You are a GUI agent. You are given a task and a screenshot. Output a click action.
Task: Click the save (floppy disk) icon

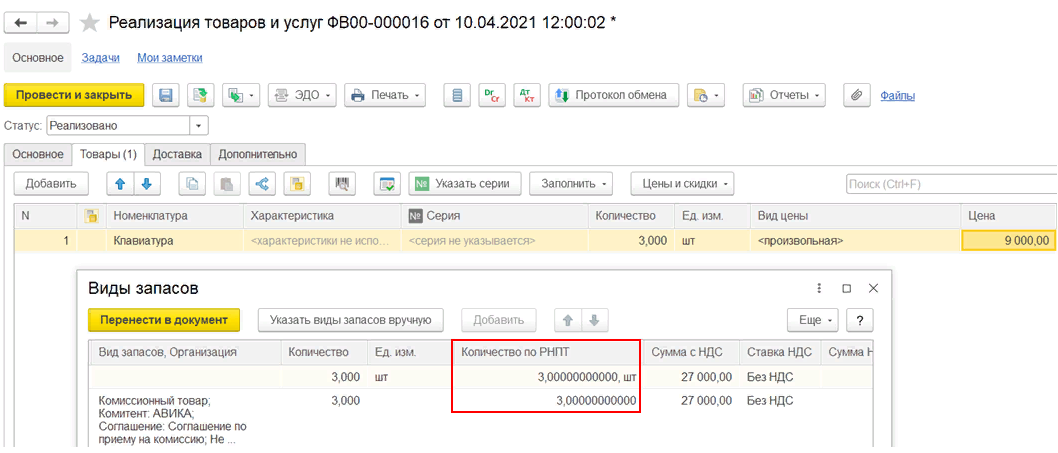click(x=166, y=95)
